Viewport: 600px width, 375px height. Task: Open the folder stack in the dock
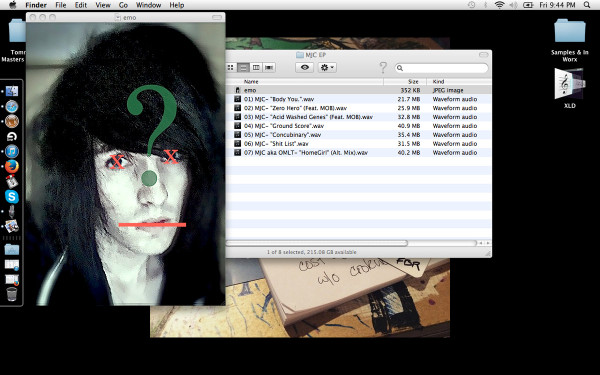12,249
